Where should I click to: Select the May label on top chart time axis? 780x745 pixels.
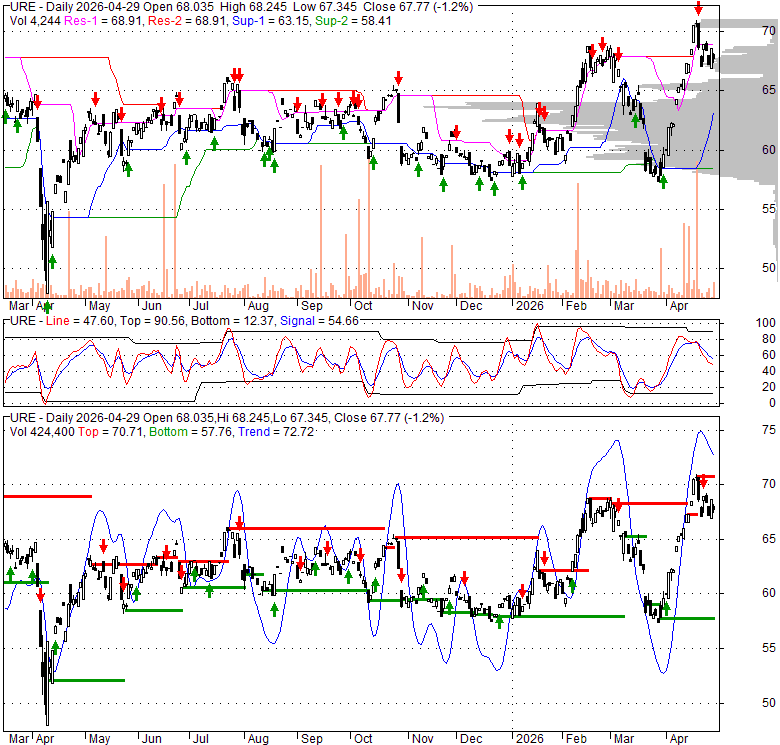point(99,306)
